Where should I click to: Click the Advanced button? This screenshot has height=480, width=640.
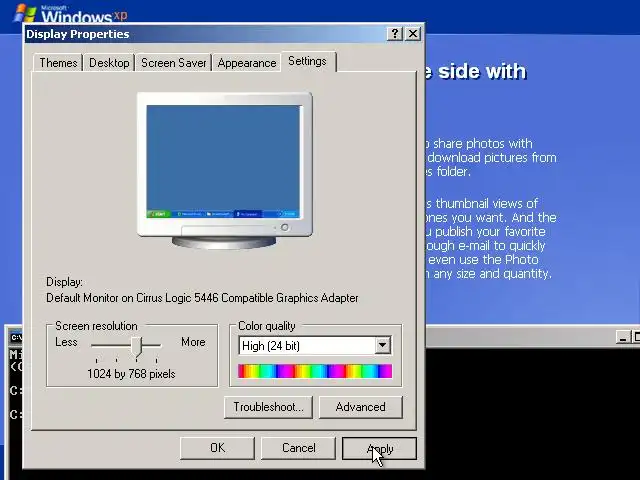(x=360, y=407)
